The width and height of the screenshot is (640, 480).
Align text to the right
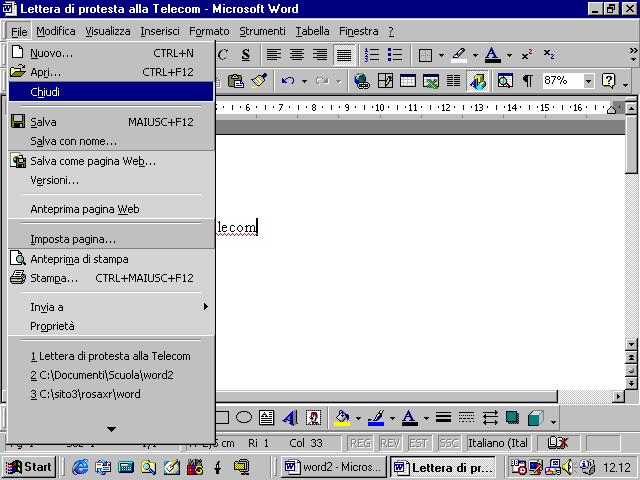click(320, 55)
